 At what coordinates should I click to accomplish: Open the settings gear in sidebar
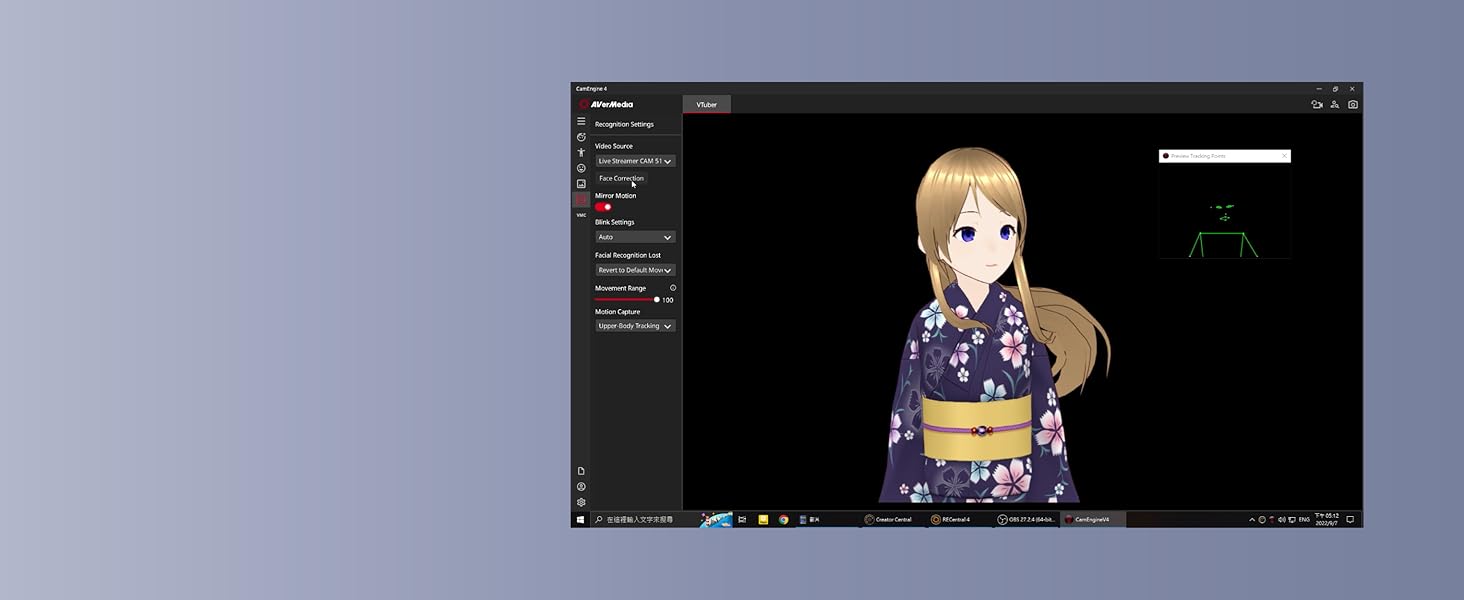pos(581,502)
